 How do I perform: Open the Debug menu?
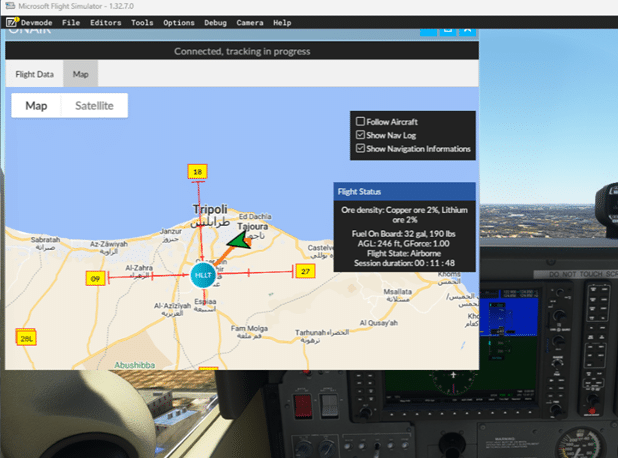coord(215,22)
